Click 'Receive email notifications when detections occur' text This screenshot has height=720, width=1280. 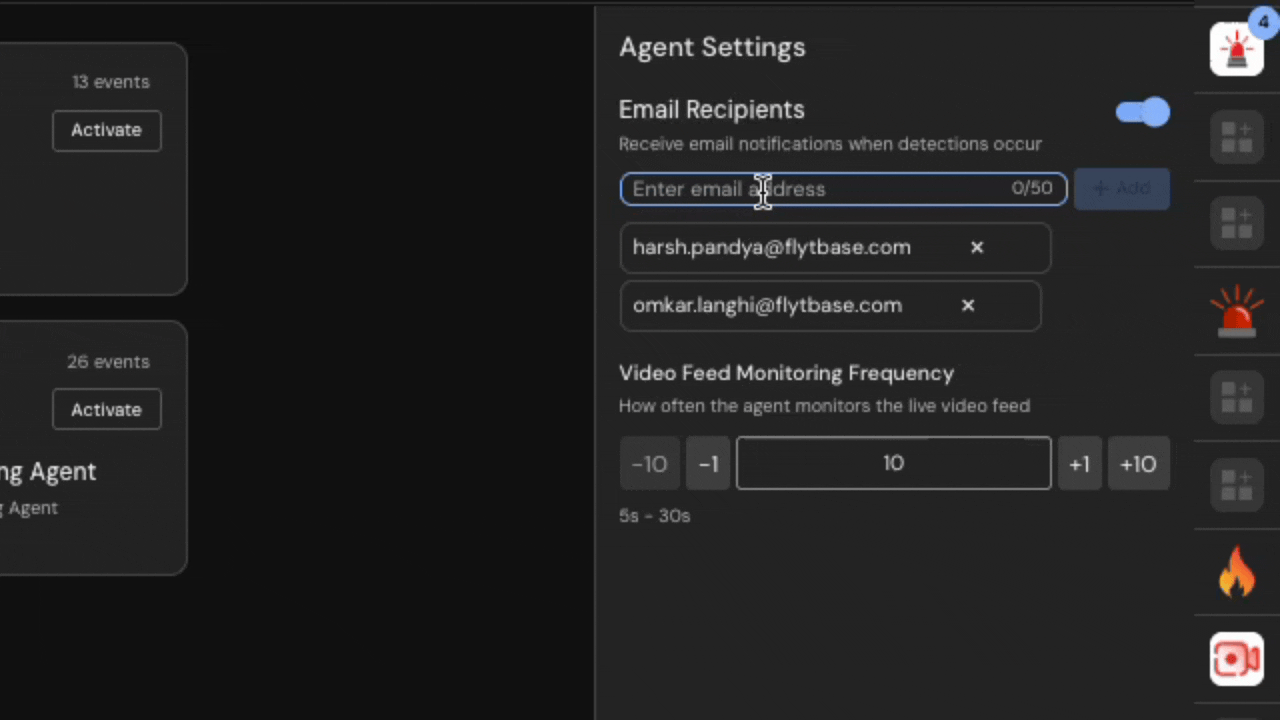(x=830, y=144)
